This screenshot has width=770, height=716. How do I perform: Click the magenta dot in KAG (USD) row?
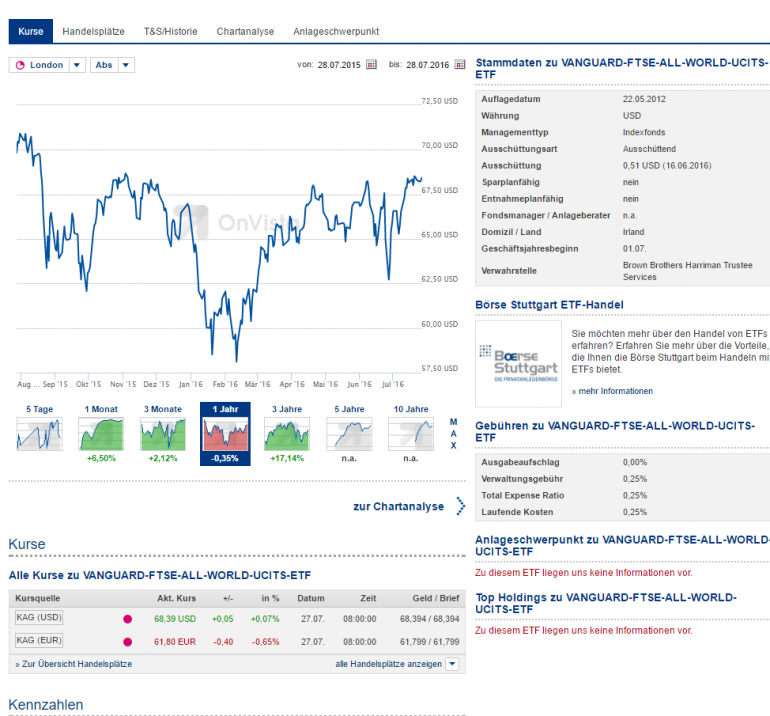[x=128, y=619]
